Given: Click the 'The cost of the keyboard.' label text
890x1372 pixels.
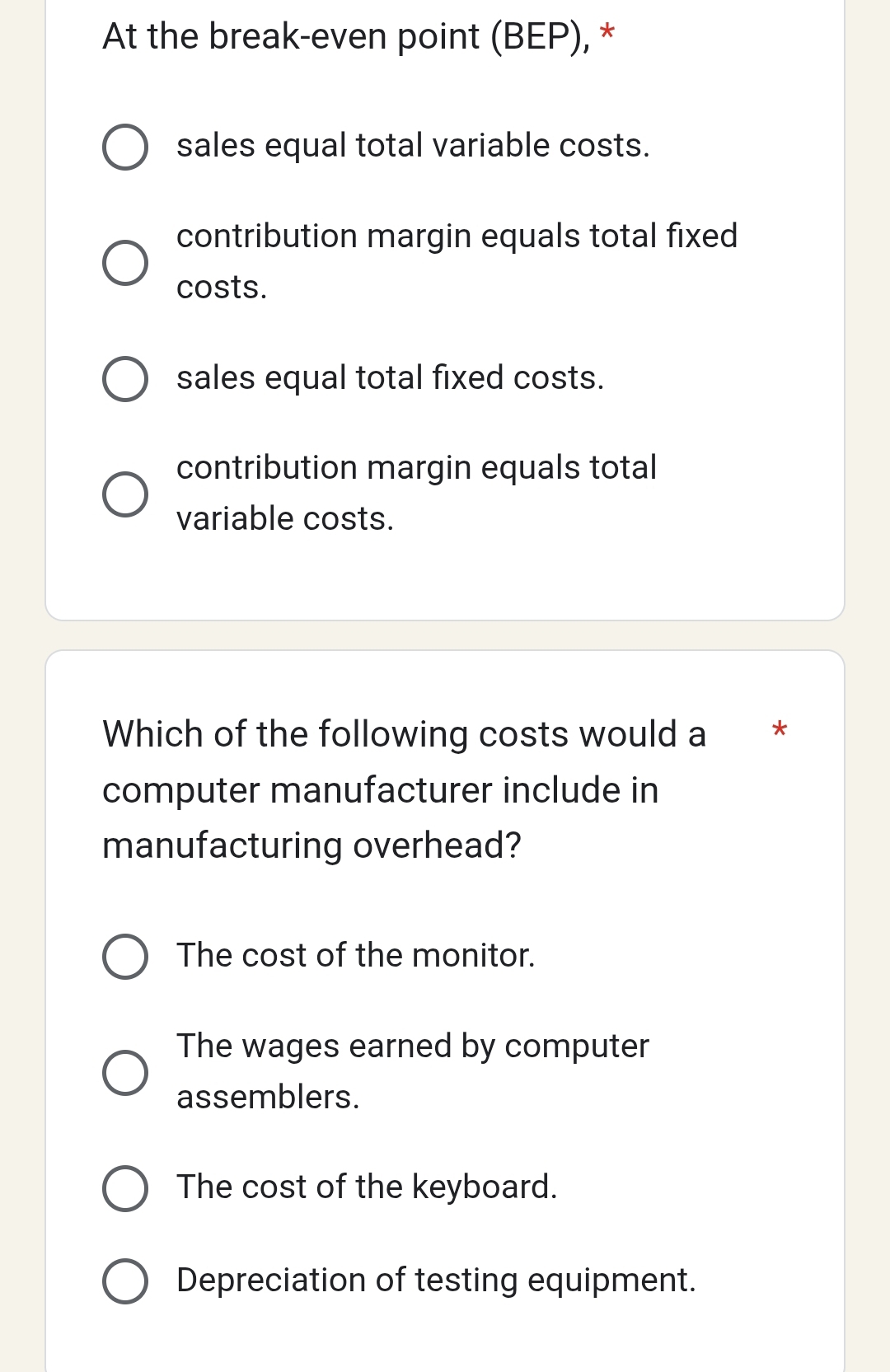Looking at the screenshot, I should coord(367,1187).
